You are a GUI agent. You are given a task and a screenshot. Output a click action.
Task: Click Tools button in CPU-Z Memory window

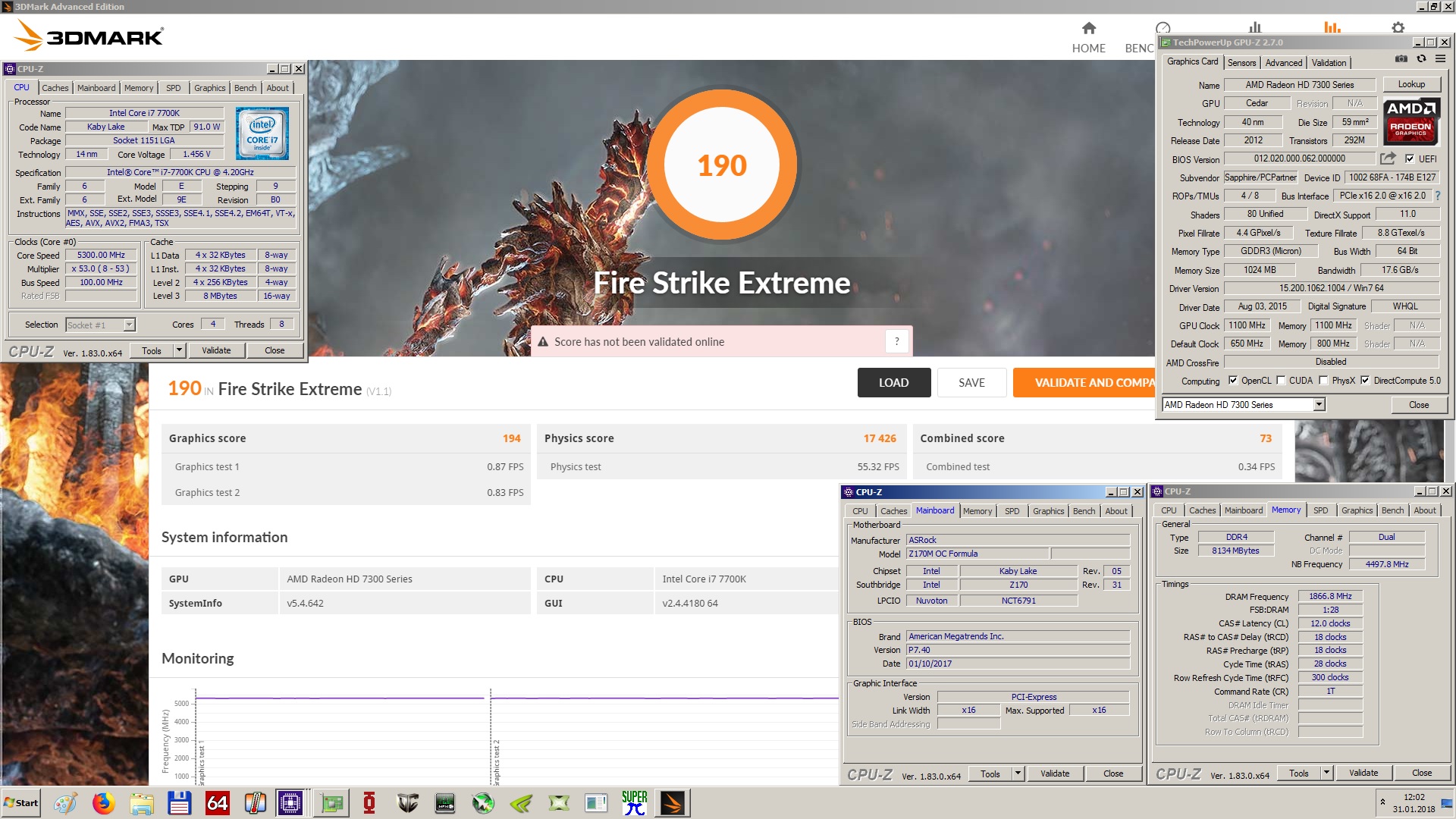coord(1298,773)
